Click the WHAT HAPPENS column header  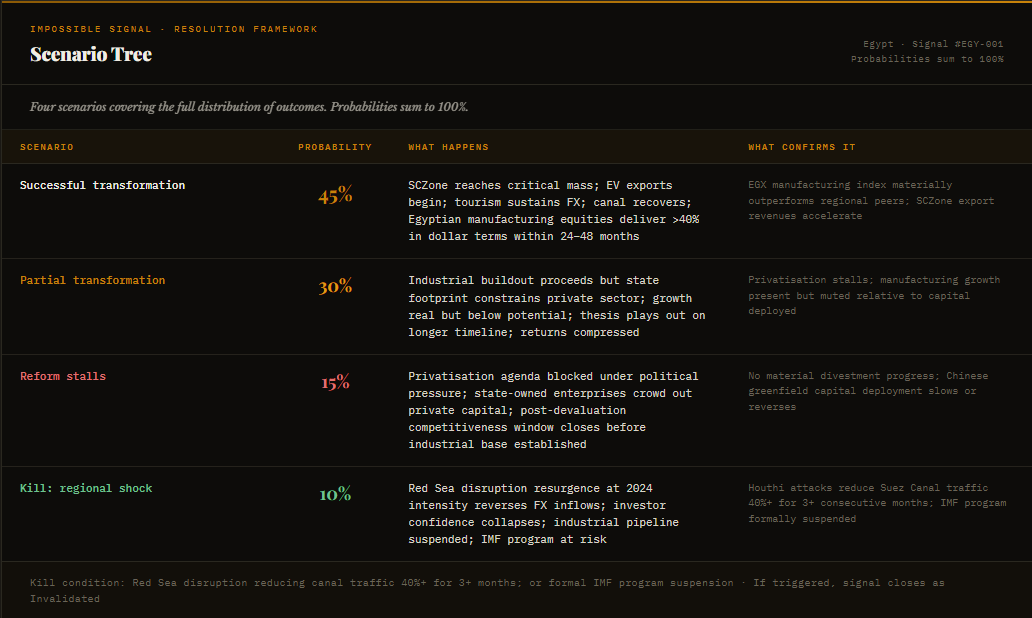point(448,147)
